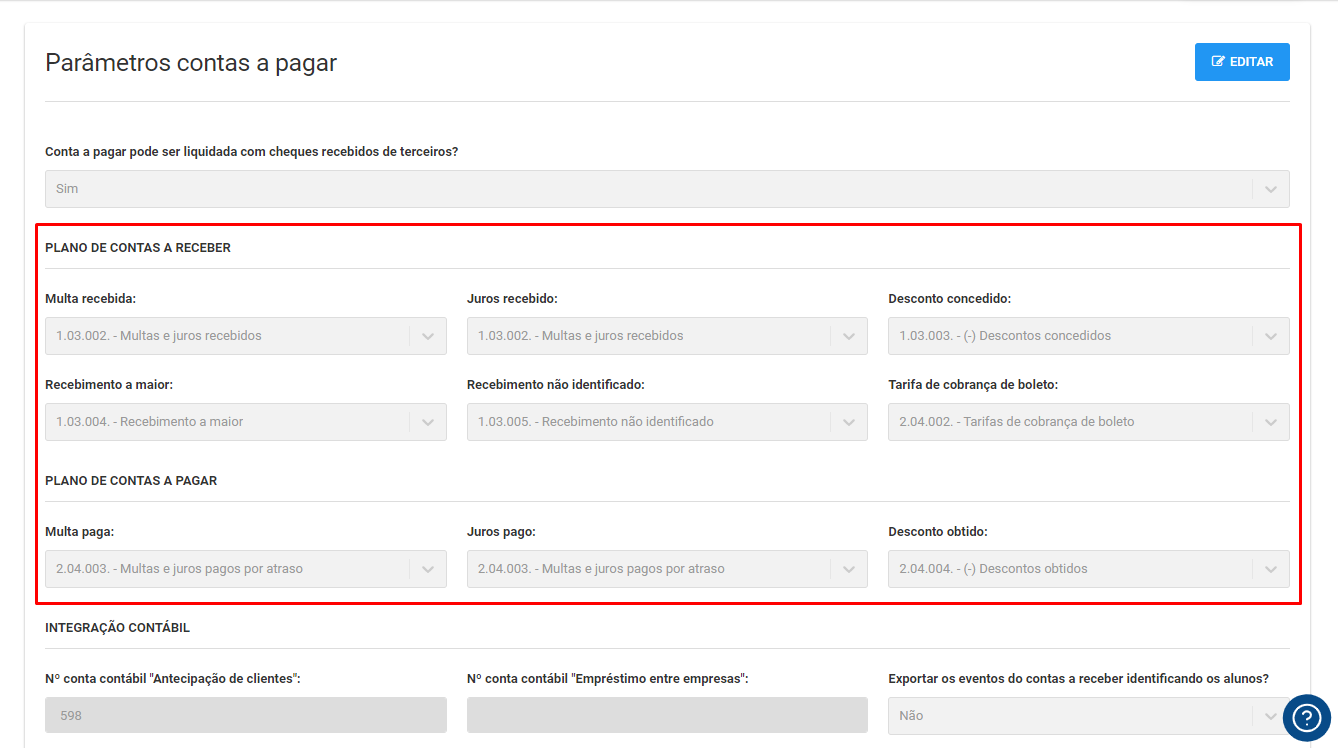The width and height of the screenshot is (1338, 748).
Task: Click the Desconto obtido label
Action: pos(938,532)
